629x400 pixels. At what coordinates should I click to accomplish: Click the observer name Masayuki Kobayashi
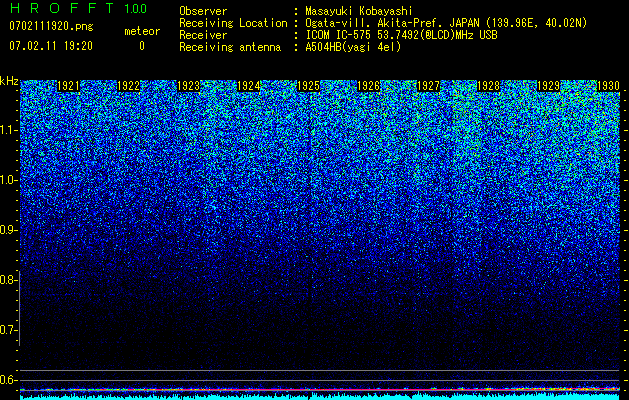click(x=359, y=11)
